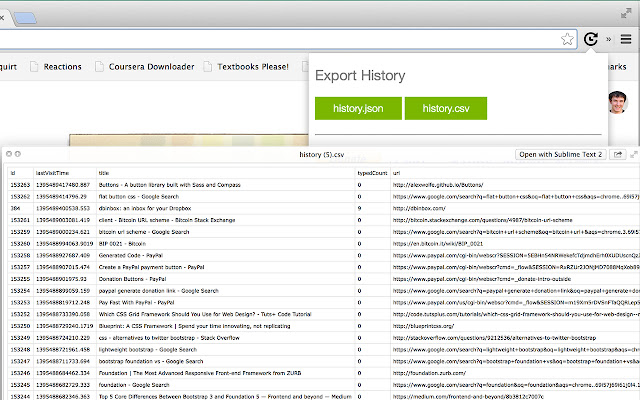
Task: Select the 'Top 5 Core Differences' title cell
Action: 225,397
